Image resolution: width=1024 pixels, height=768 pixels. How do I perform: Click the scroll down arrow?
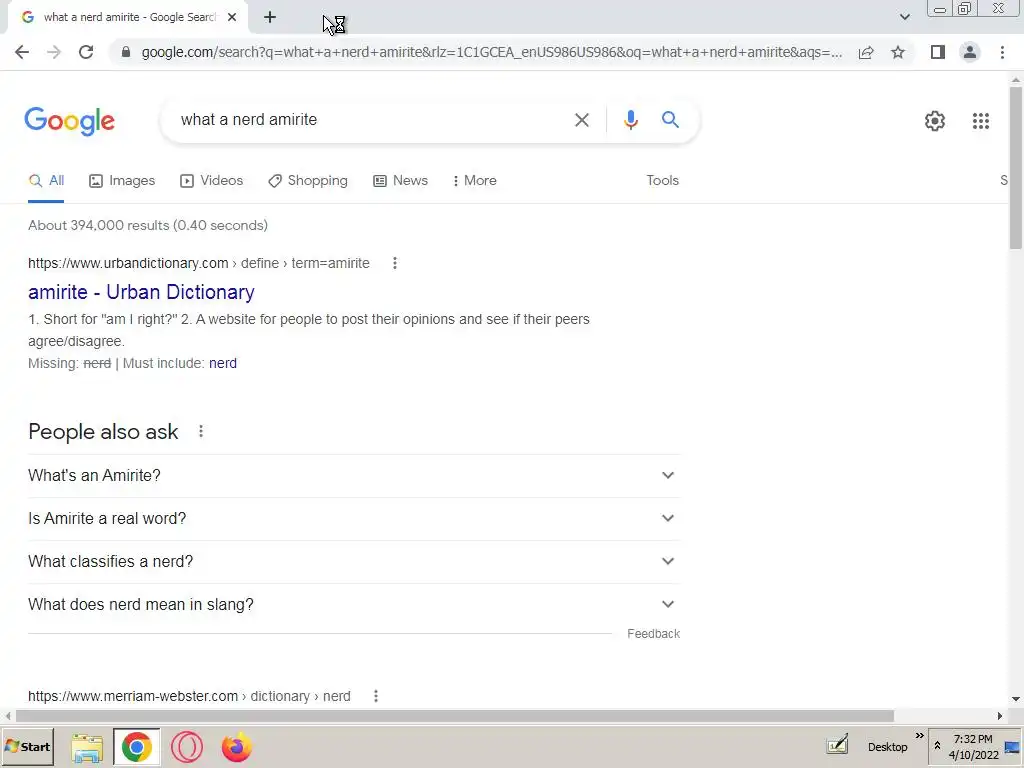click(x=1016, y=699)
